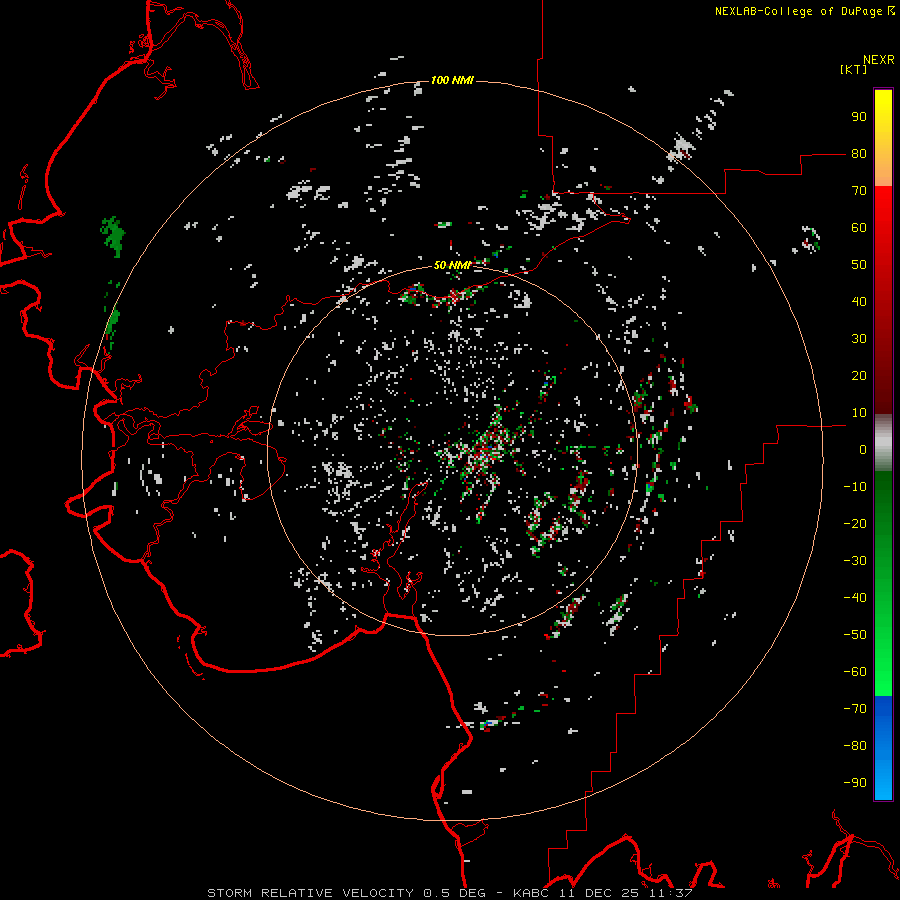Click the Storm Relative Velocity title caption

pos(449,893)
